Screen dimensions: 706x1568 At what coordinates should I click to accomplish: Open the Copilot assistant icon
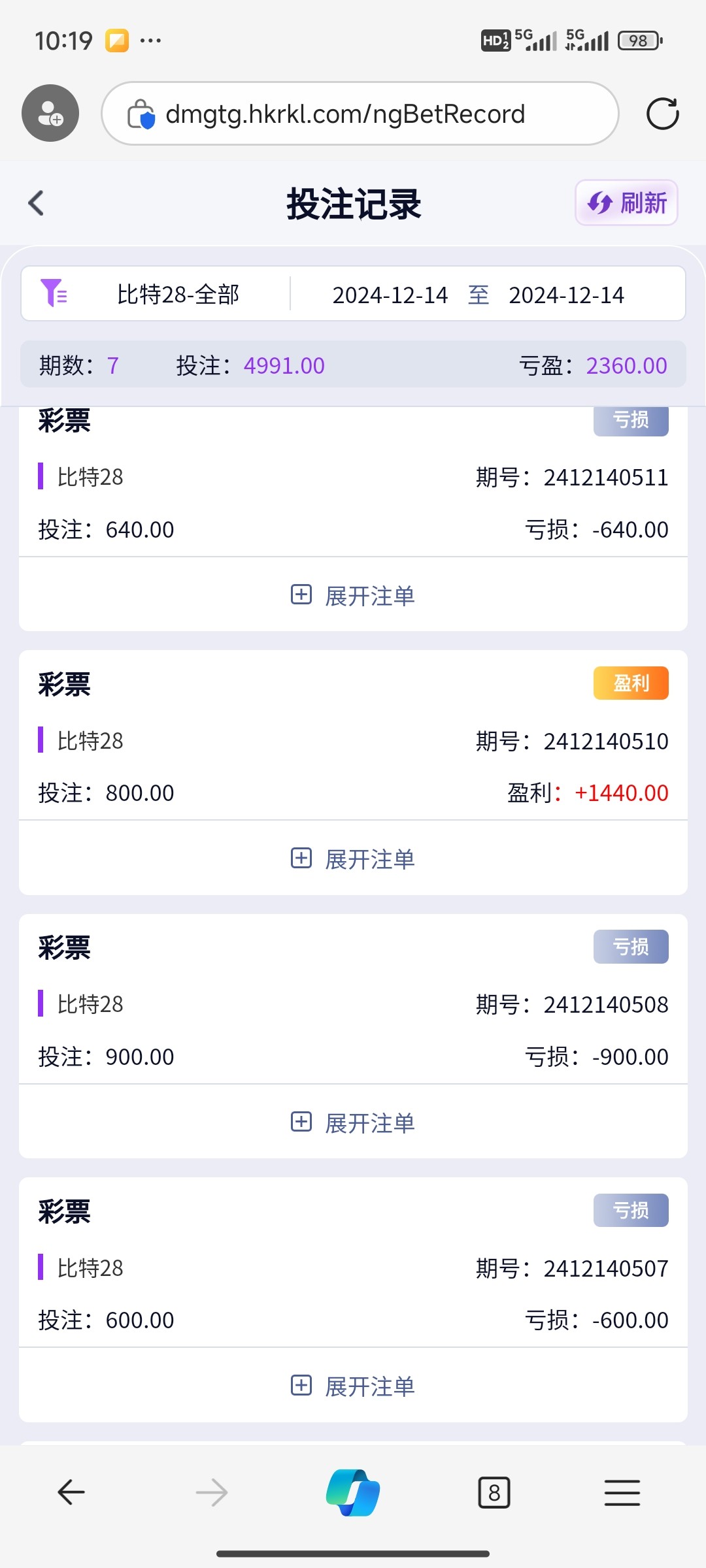point(353,1492)
